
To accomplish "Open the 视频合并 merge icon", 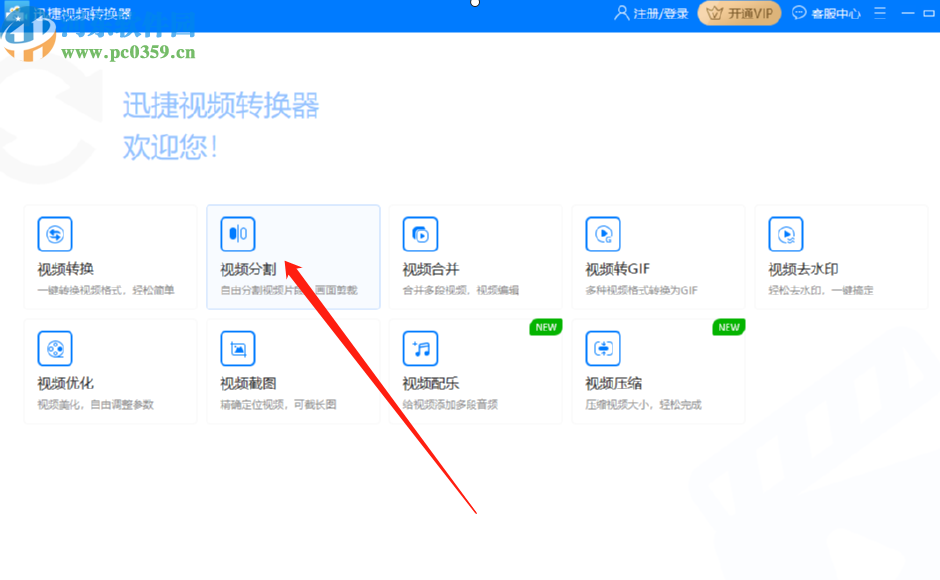I will [420, 234].
